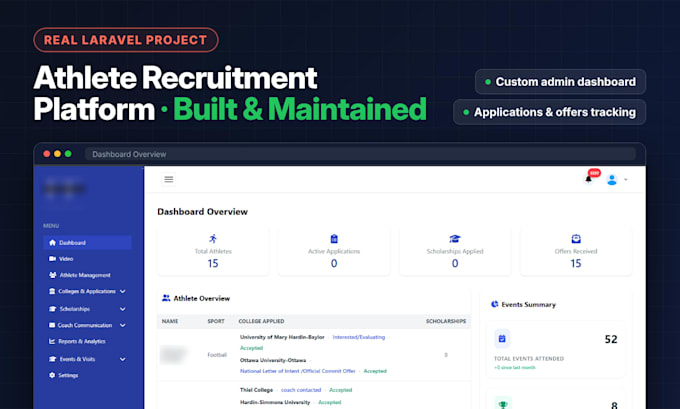This screenshot has height=409, width=680.
Task: Click the hamburger menu toggle button
Action: click(169, 179)
